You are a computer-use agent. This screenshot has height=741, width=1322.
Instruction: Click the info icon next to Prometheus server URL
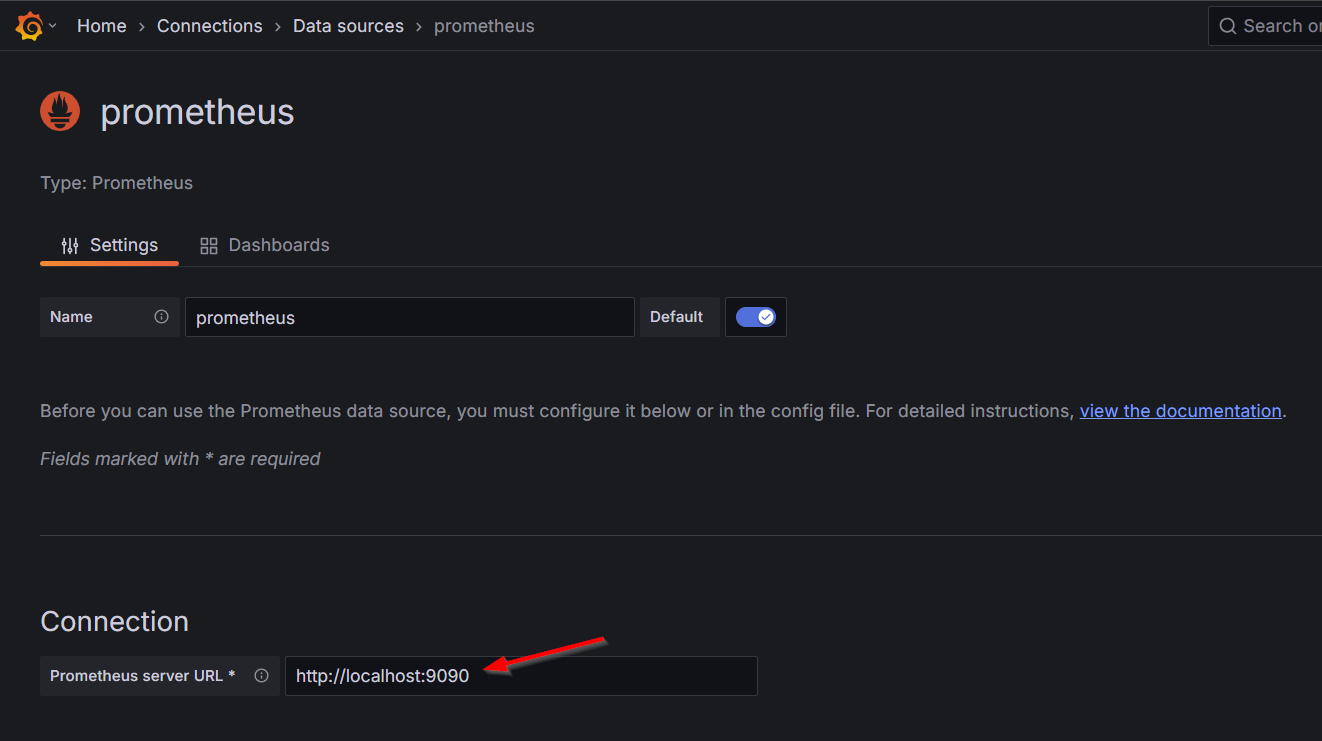[x=261, y=675]
